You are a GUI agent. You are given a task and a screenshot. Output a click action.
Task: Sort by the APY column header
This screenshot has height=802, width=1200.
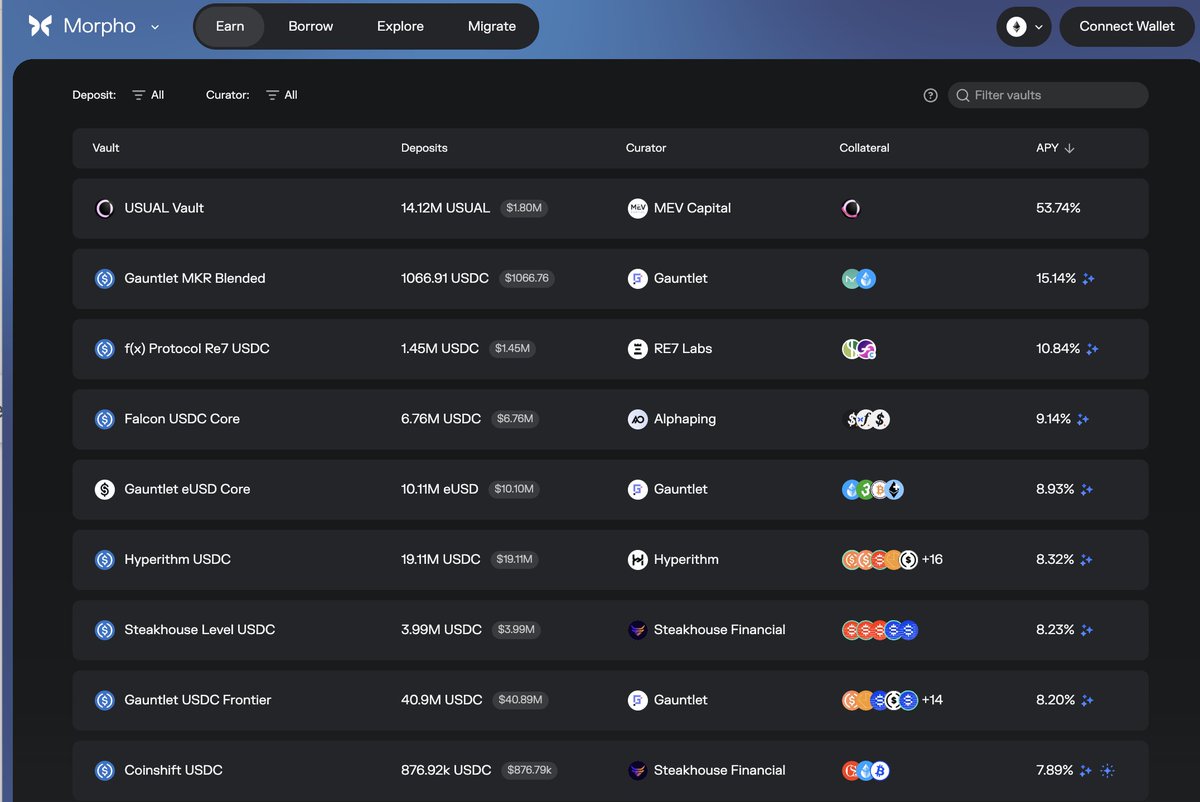(x=1055, y=148)
